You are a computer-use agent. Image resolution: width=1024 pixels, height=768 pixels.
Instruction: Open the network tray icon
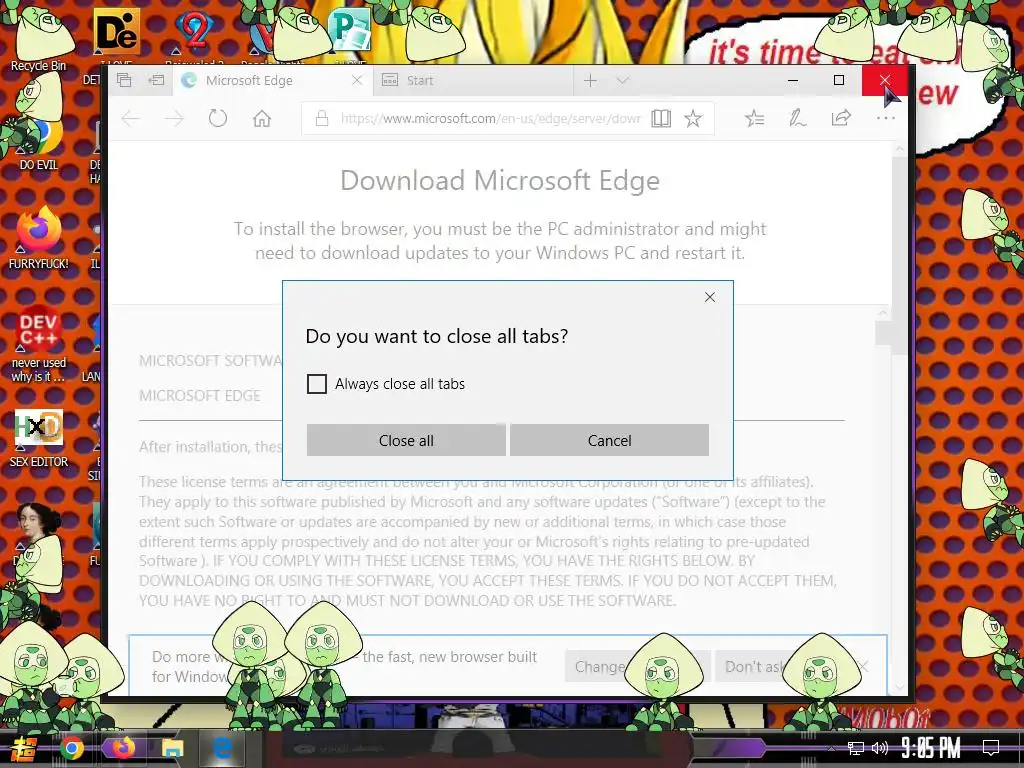(x=856, y=748)
